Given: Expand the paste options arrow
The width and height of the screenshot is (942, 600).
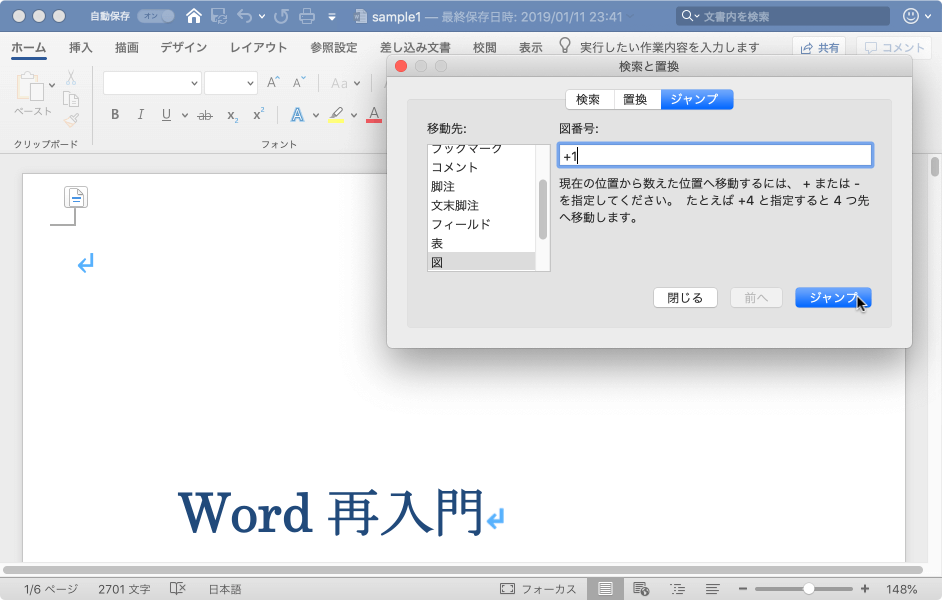Looking at the screenshot, I should click(x=52, y=85).
